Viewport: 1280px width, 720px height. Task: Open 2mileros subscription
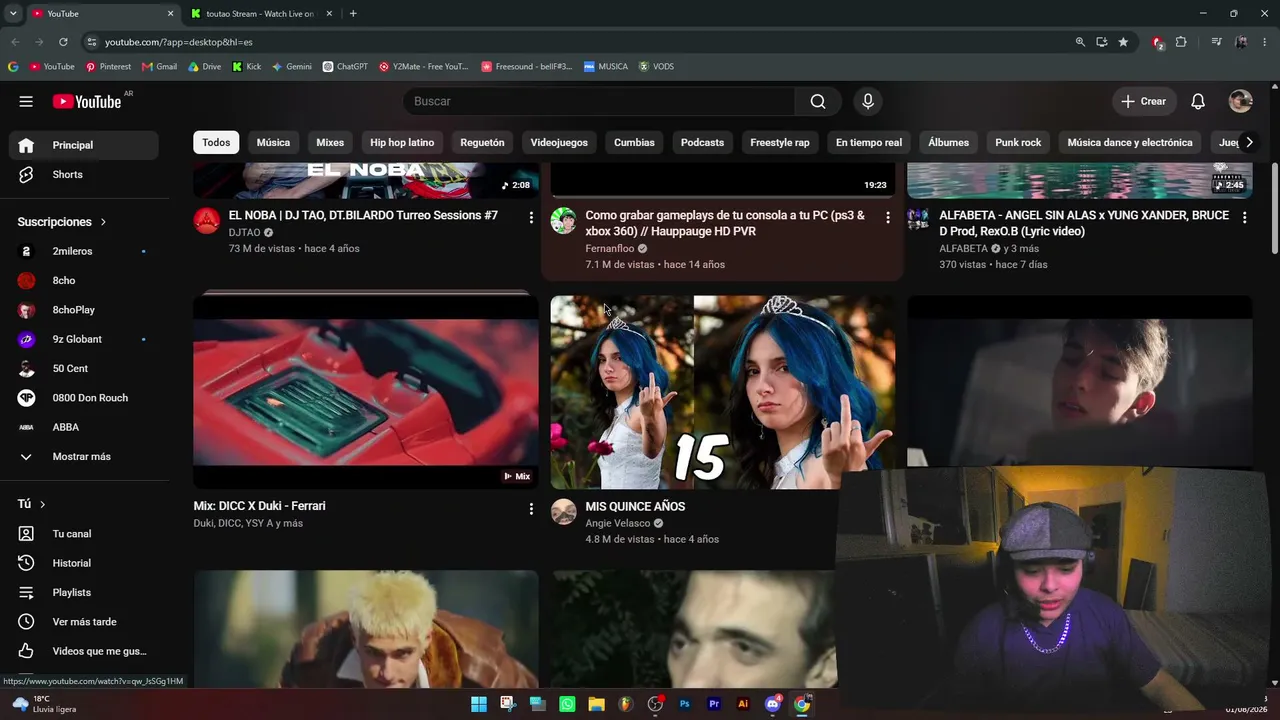[84, 251]
